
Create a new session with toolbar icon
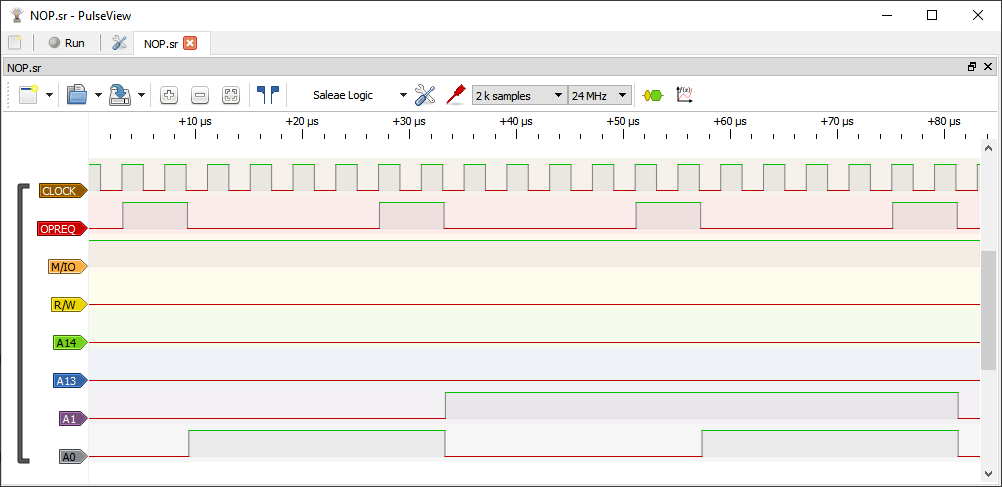27,95
